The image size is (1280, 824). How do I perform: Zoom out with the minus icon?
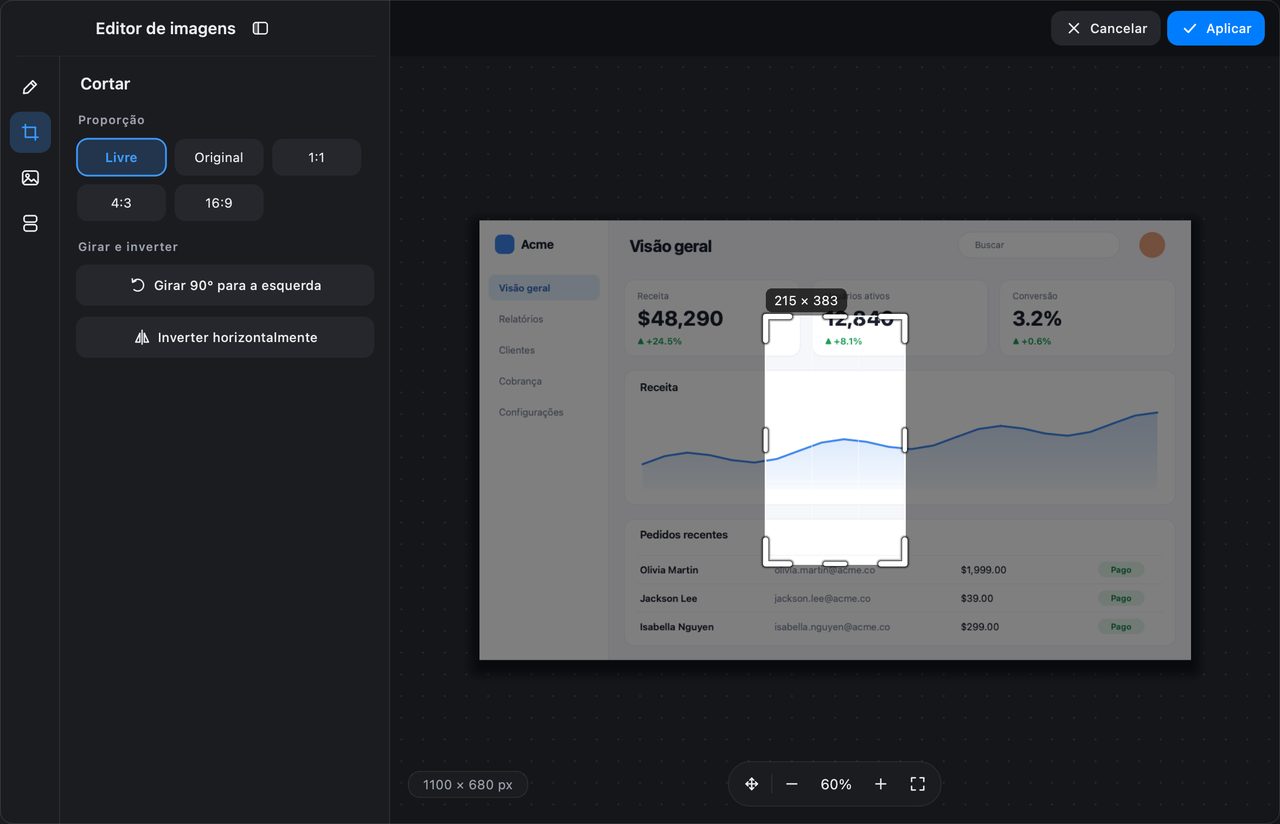(x=792, y=784)
